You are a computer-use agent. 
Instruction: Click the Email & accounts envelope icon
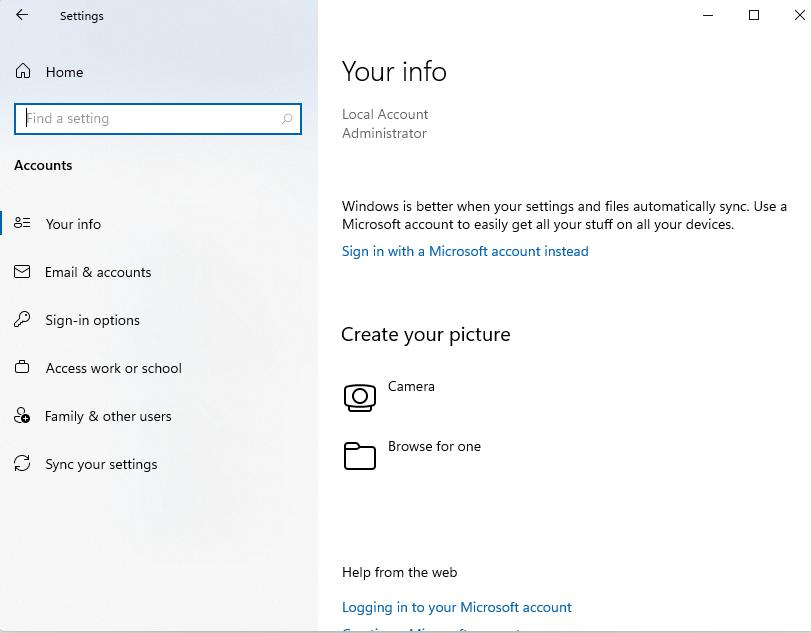[22, 272]
